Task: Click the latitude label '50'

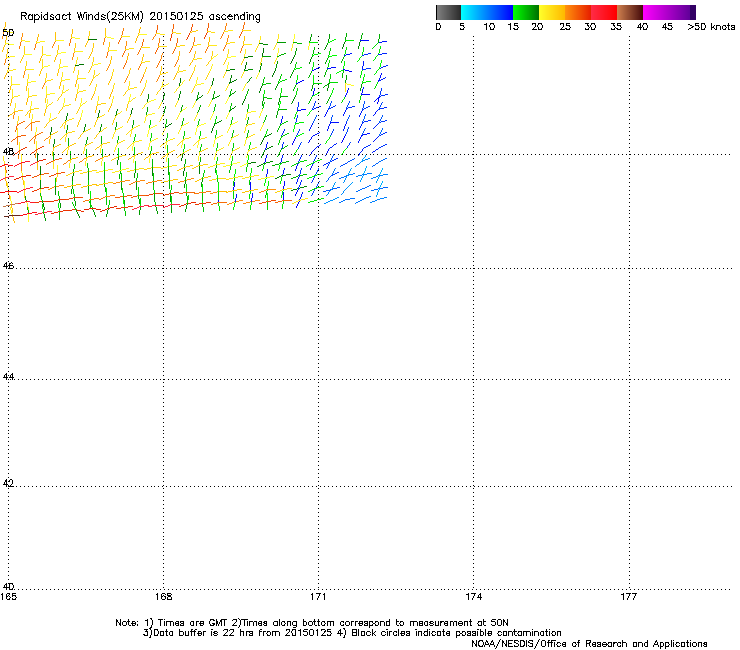Action: click(x=8, y=33)
